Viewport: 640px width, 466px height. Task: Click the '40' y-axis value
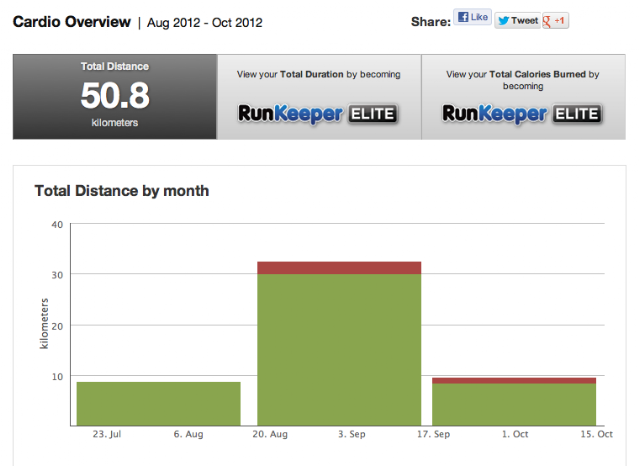(57, 225)
